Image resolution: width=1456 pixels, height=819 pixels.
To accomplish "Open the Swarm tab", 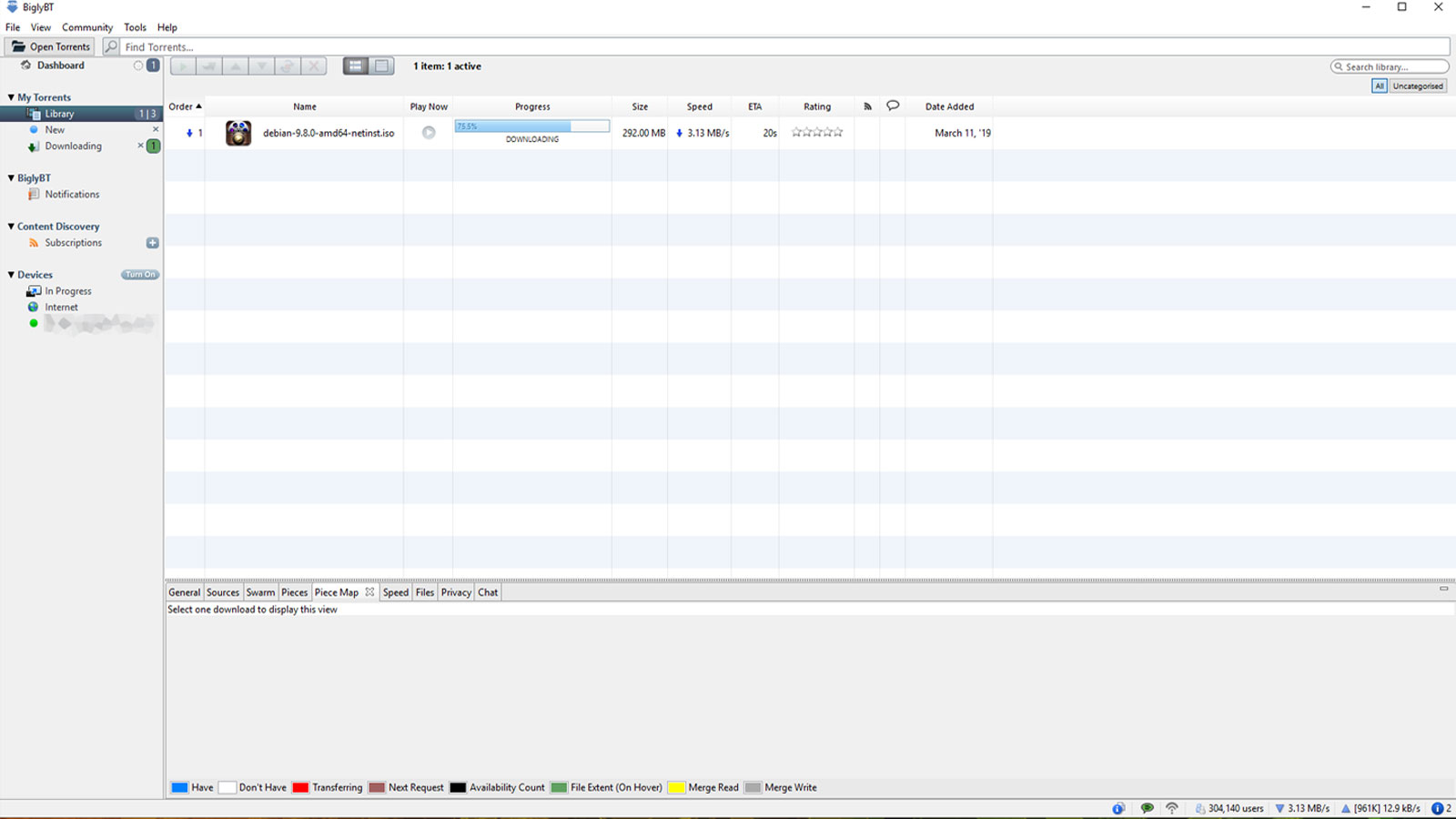I will coord(260,592).
